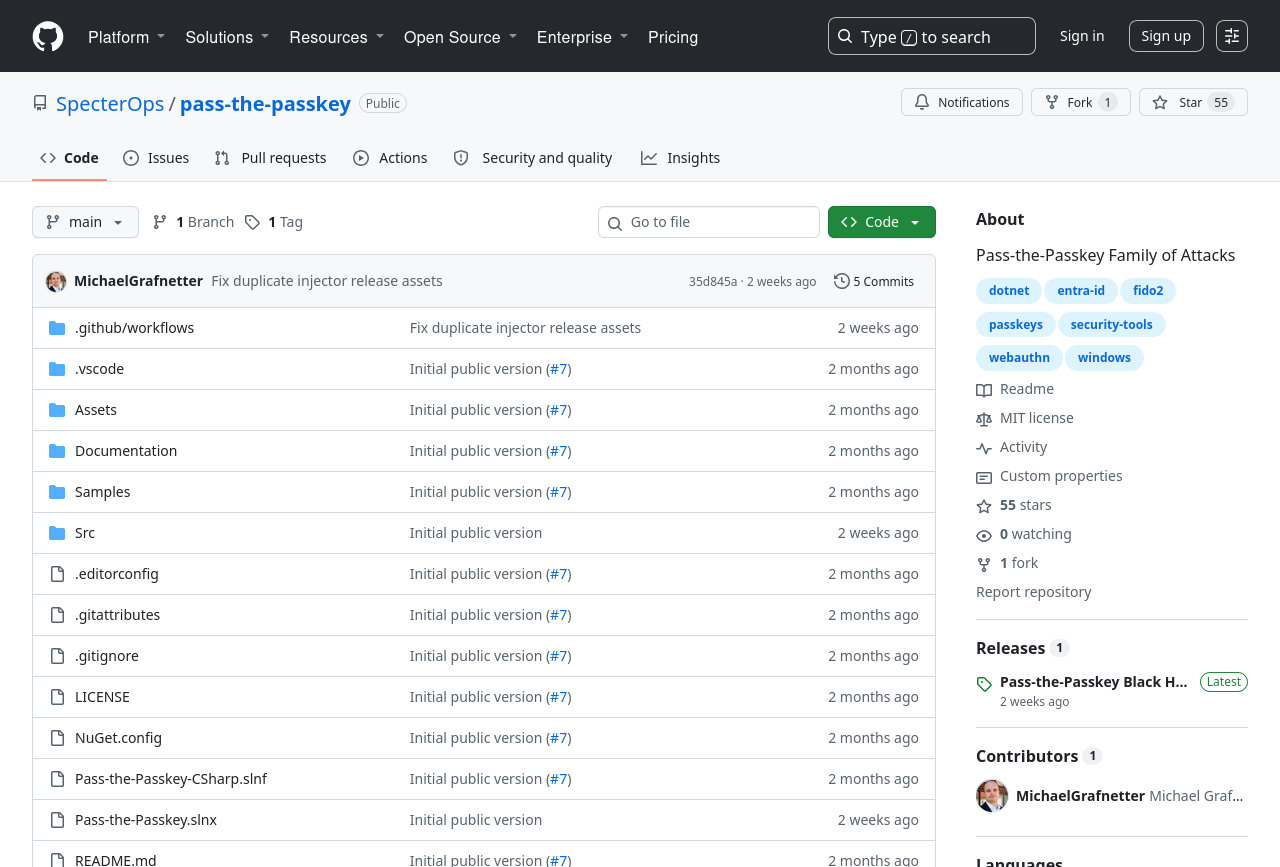View the 5 Commits history
Image resolution: width=1280 pixels, height=867 pixels.
(x=874, y=281)
